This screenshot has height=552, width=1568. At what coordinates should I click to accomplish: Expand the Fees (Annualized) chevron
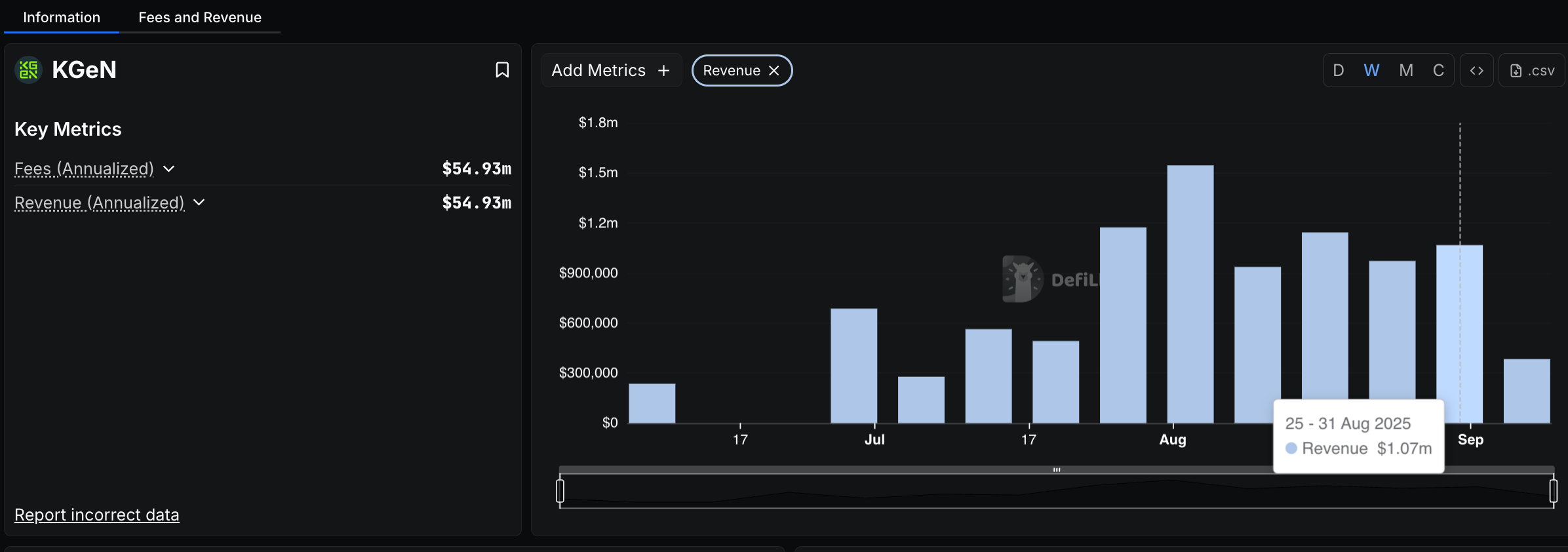(x=169, y=168)
